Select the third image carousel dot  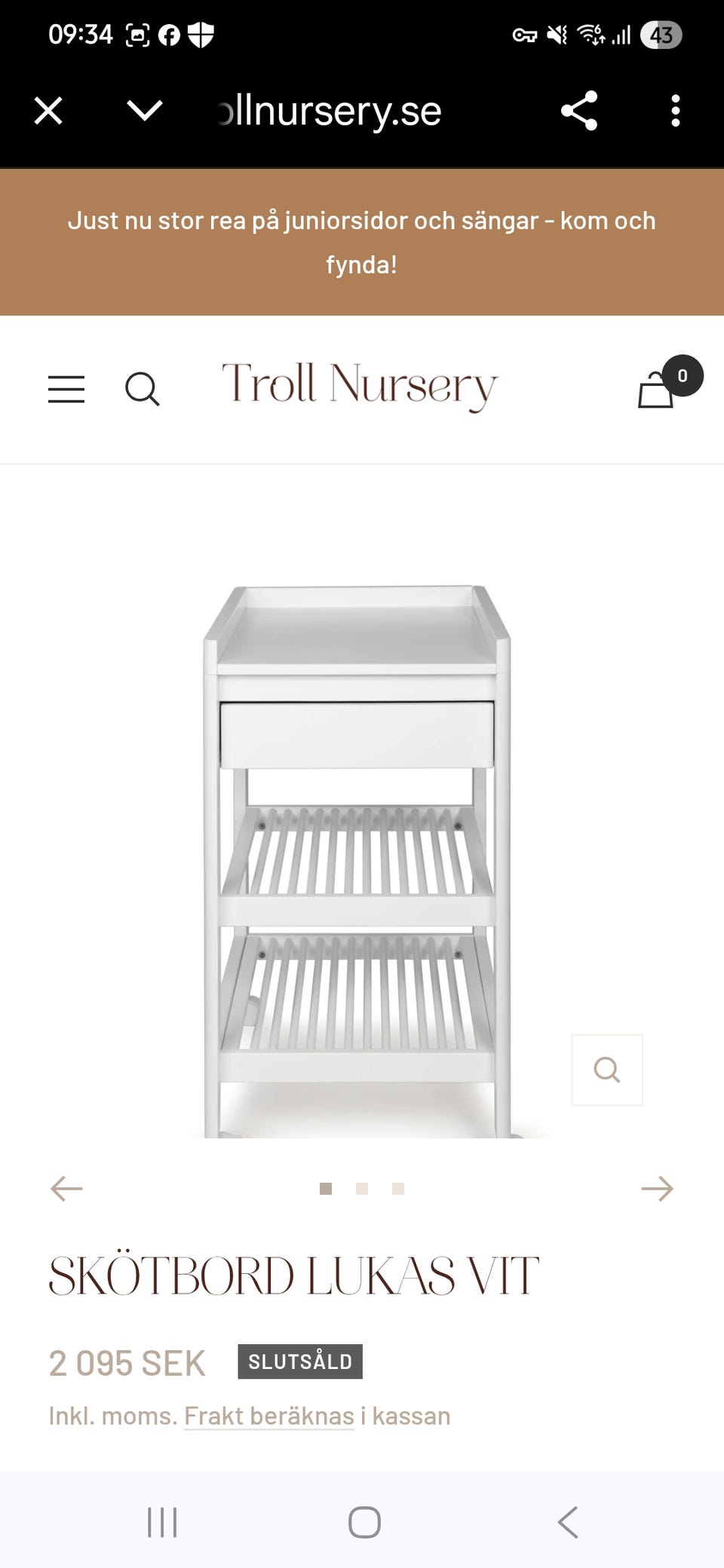398,1189
